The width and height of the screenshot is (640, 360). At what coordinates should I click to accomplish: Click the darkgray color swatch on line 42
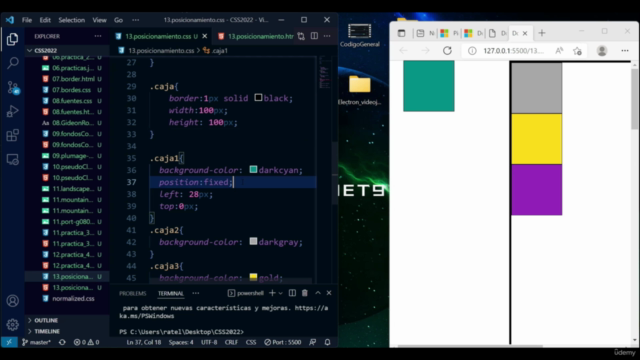point(253,241)
